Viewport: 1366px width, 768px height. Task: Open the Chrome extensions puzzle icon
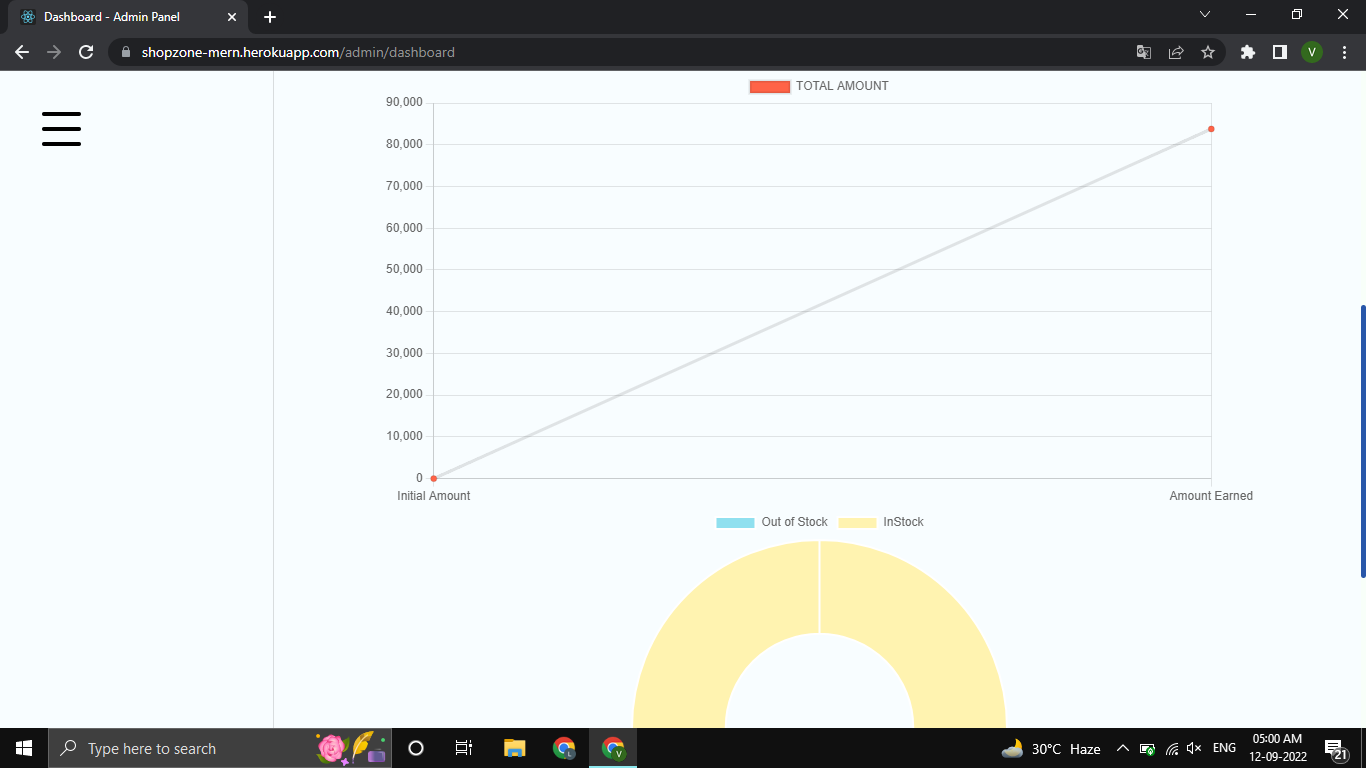point(1247,52)
